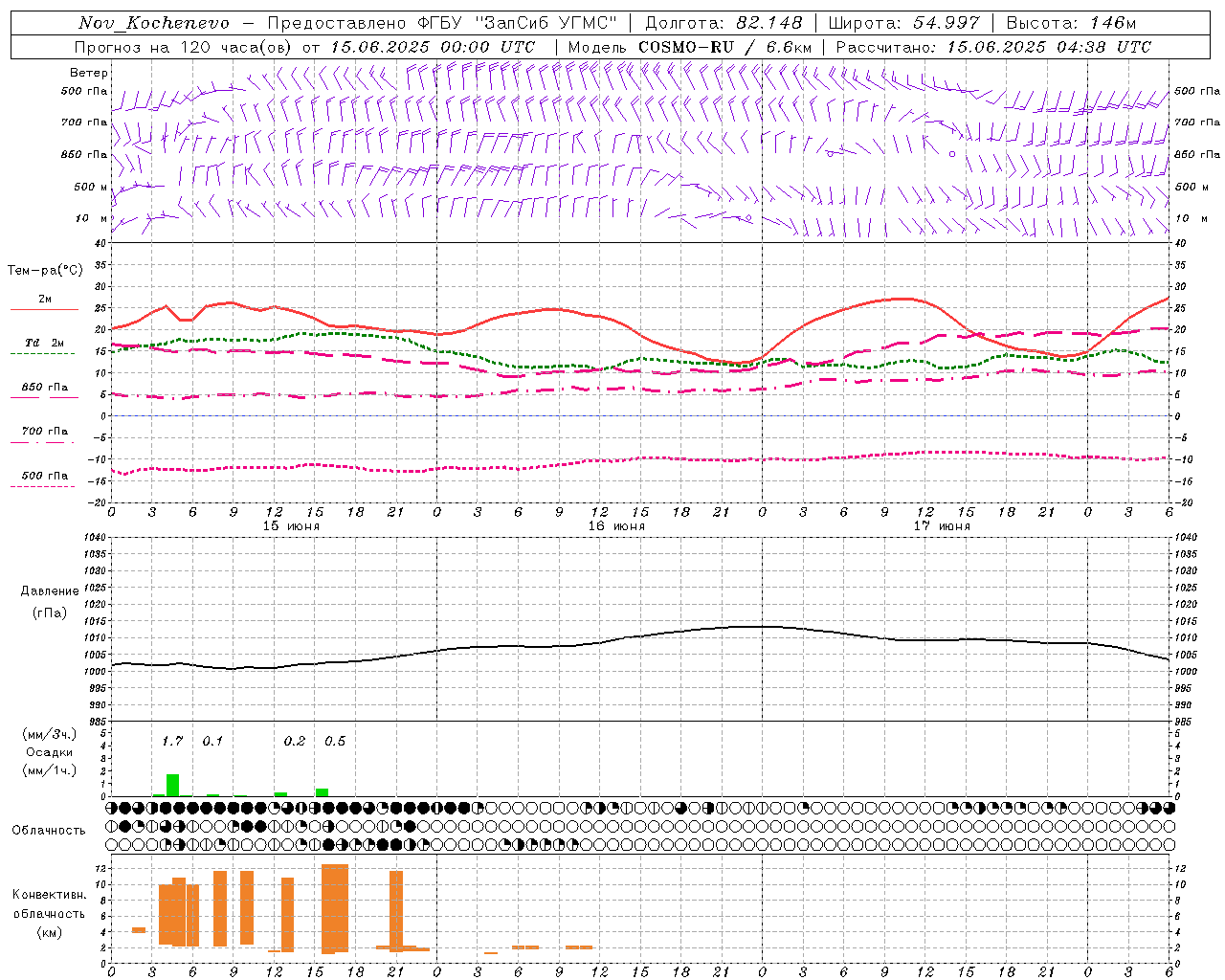Click the Тем-ра(°C) axis label

click(x=45, y=271)
